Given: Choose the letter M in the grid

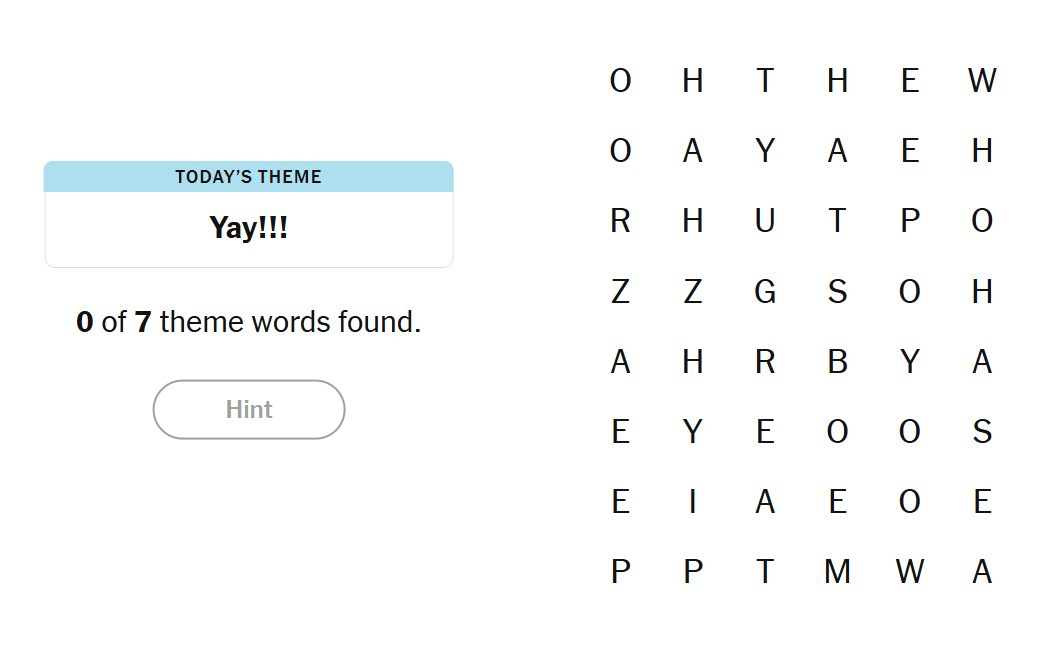Looking at the screenshot, I should click(838, 572).
